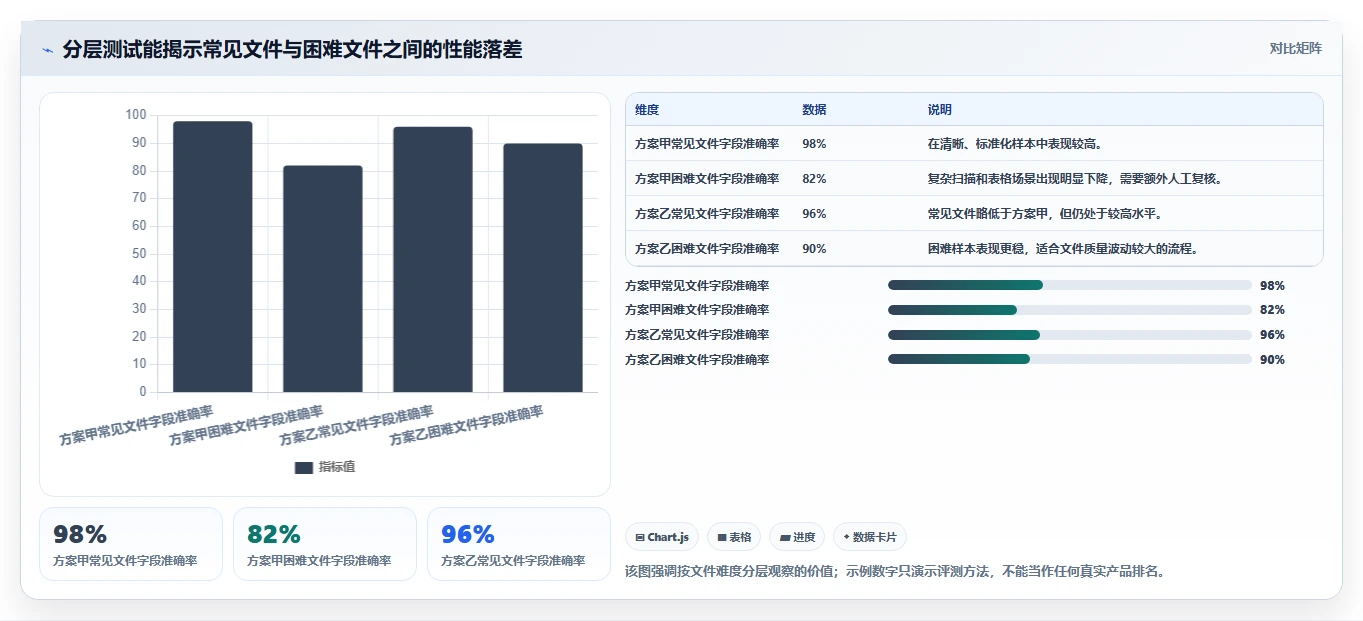Screen dimensions: 1363x621
Task: Click the 说明 column header
Action: (x=940, y=110)
